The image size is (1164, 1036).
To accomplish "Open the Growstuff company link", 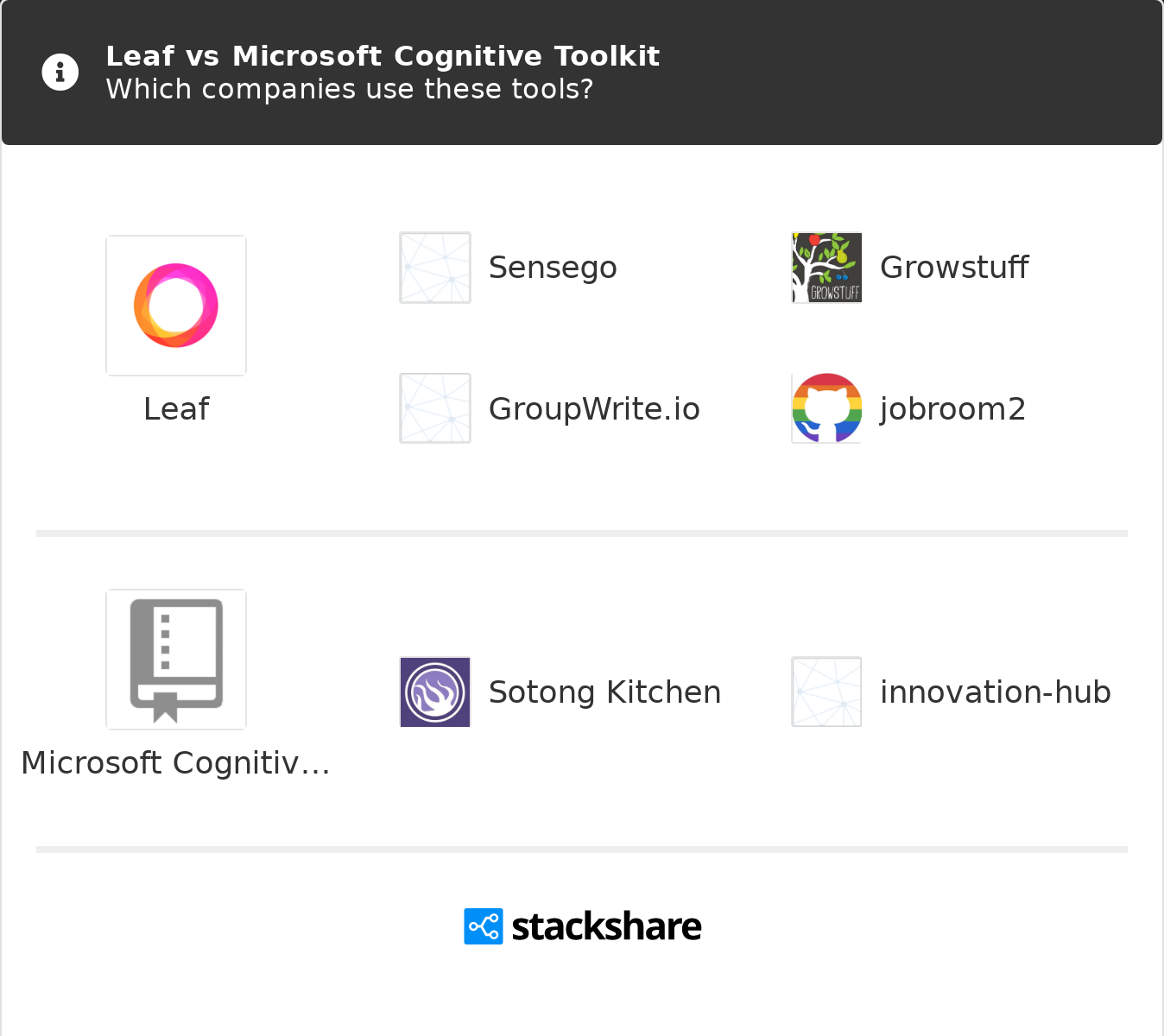I will point(954,268).
